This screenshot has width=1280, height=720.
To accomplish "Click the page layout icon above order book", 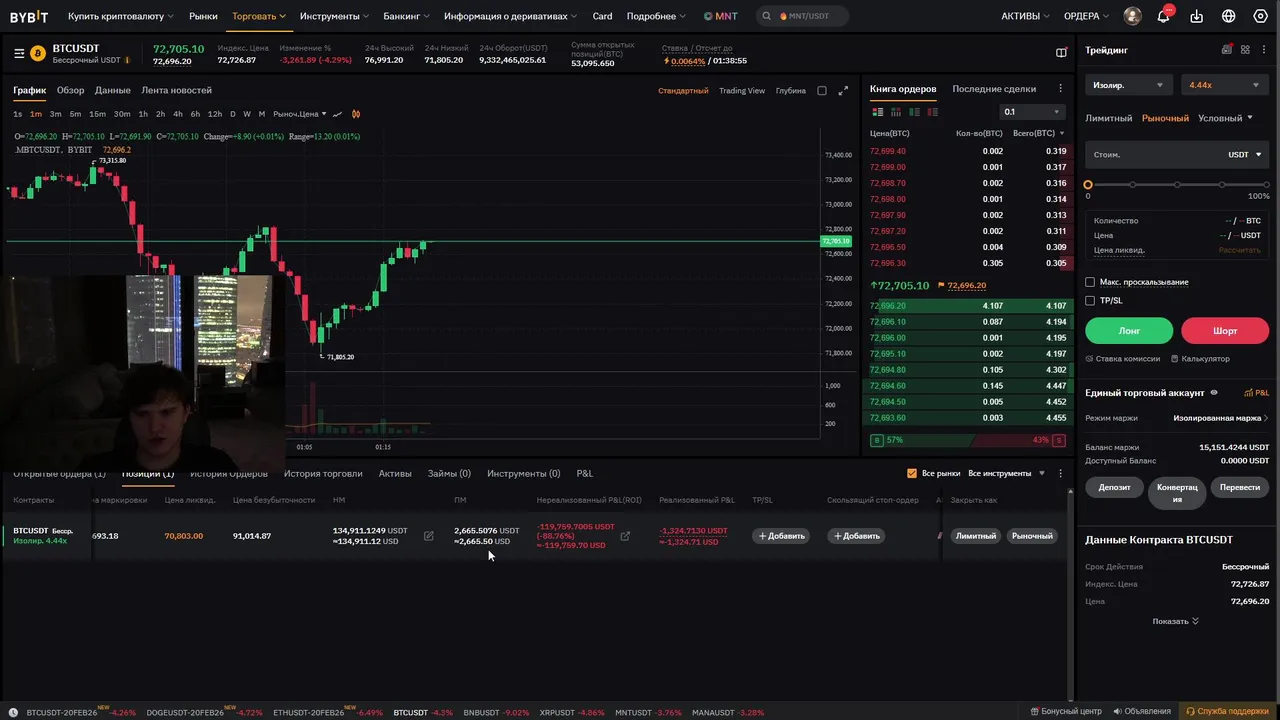I will (x=1061, y=53).
